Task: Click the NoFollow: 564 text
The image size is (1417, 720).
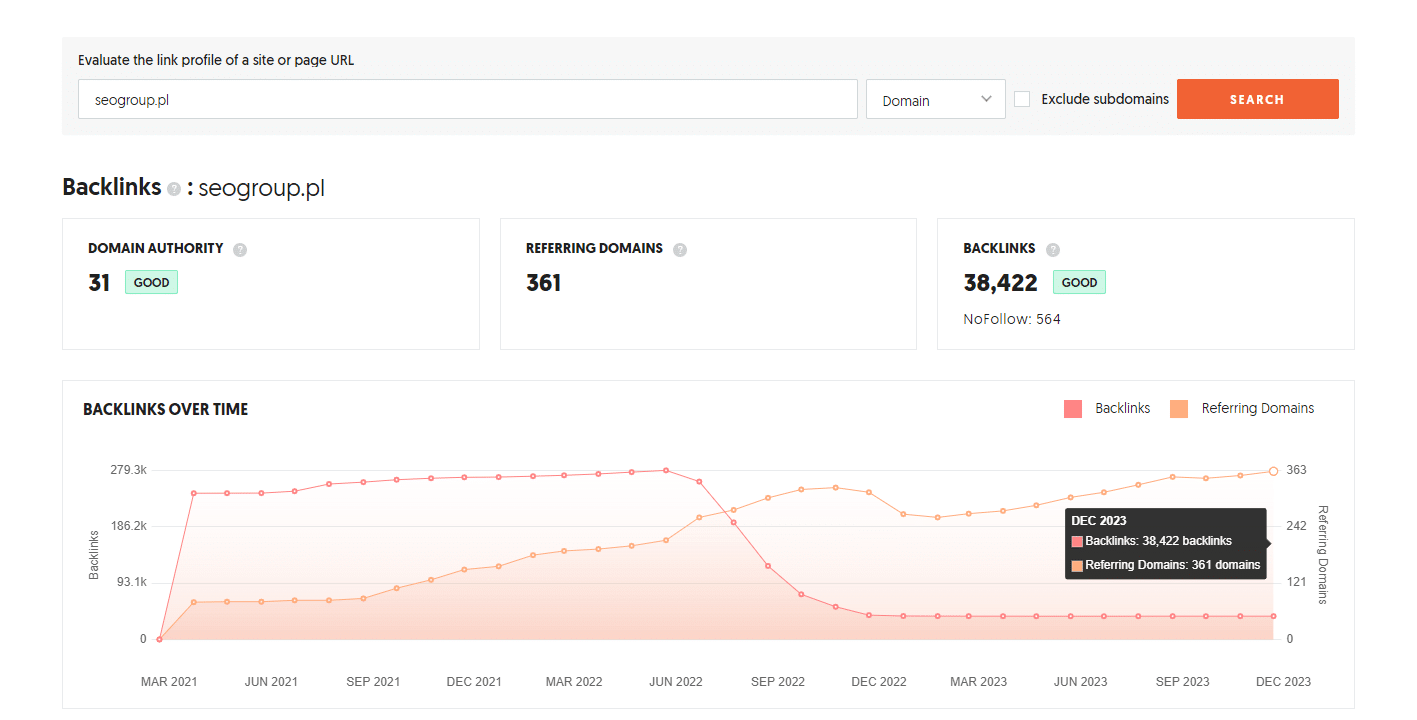Action: (x=1012, y=319)
